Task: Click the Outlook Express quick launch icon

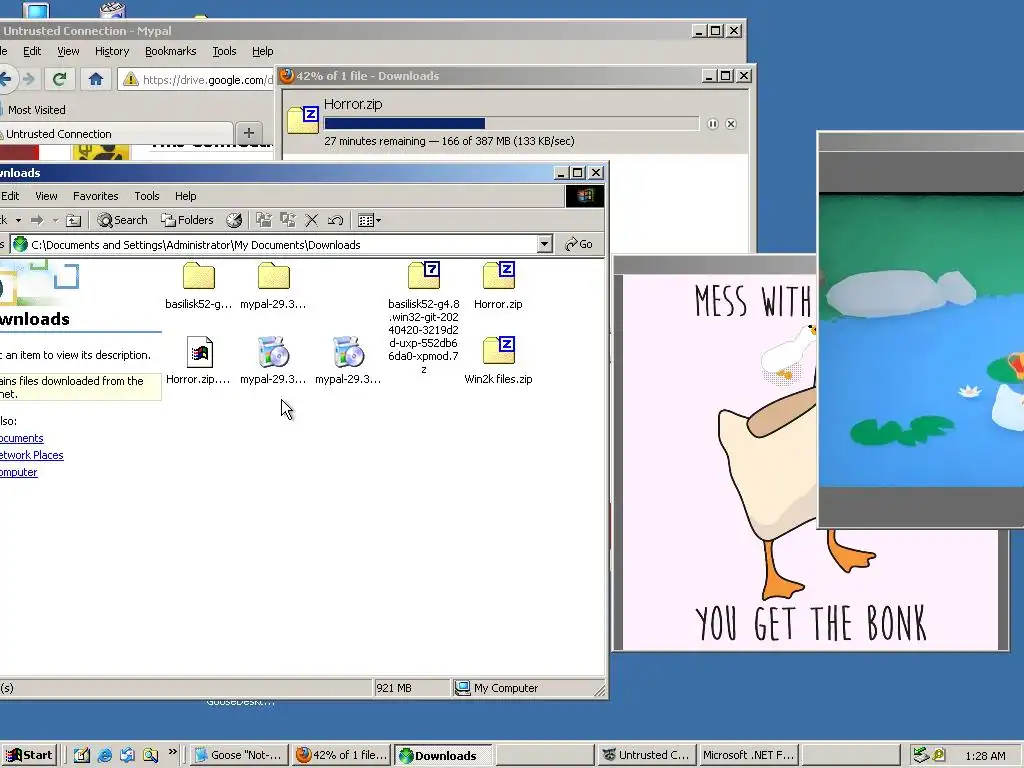Action: point(127,756)
